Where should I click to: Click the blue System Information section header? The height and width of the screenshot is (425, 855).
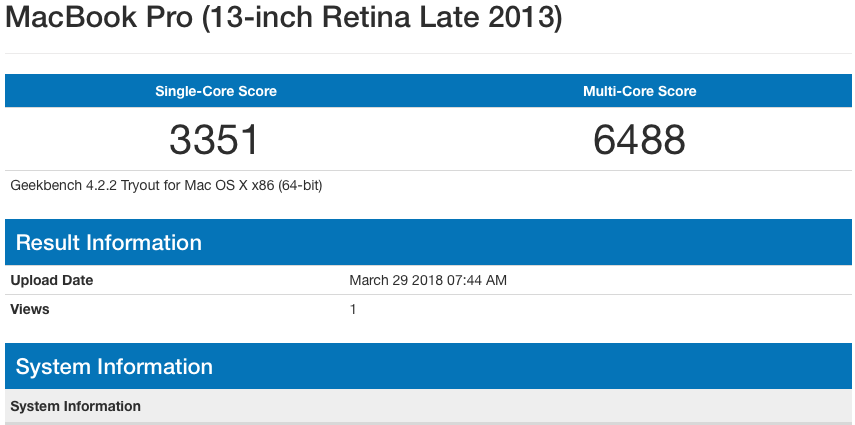tap(114, 367)
